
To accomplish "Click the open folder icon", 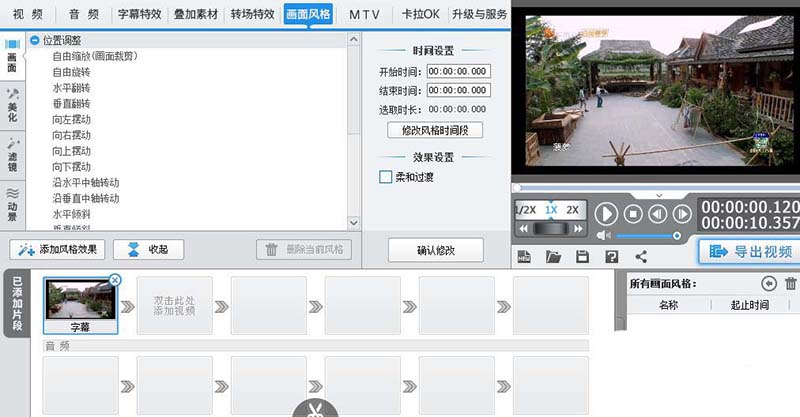I will (x=553, y=257).
